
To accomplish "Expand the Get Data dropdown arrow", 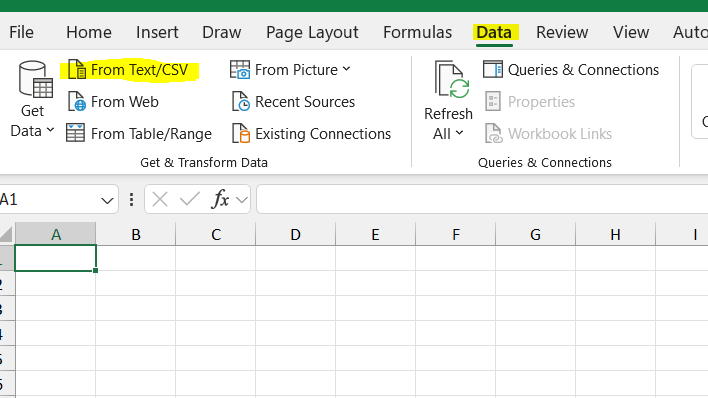I will (50, 131).
